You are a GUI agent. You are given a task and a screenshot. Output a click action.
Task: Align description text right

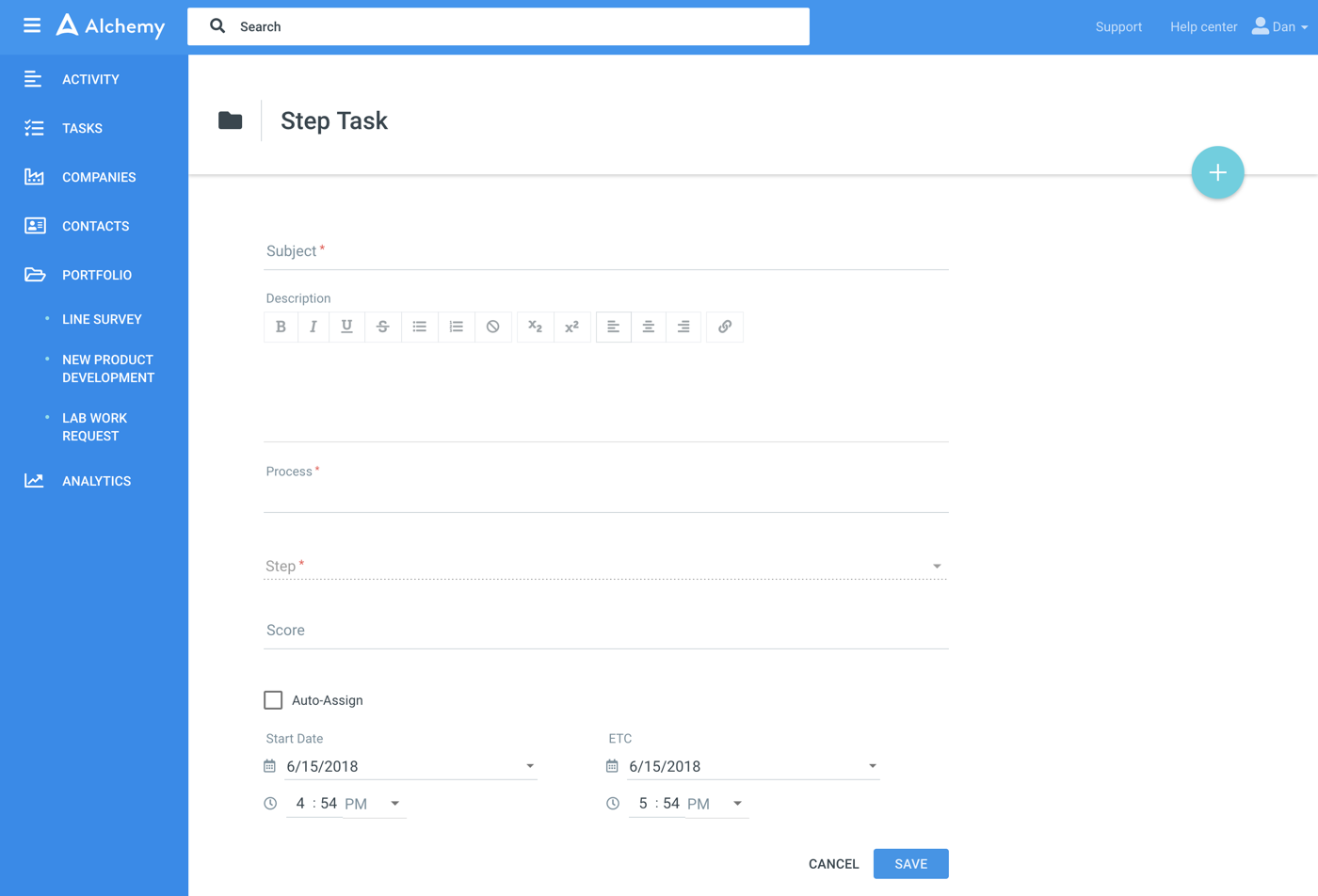pyautogui.click(x=683, y=327)
